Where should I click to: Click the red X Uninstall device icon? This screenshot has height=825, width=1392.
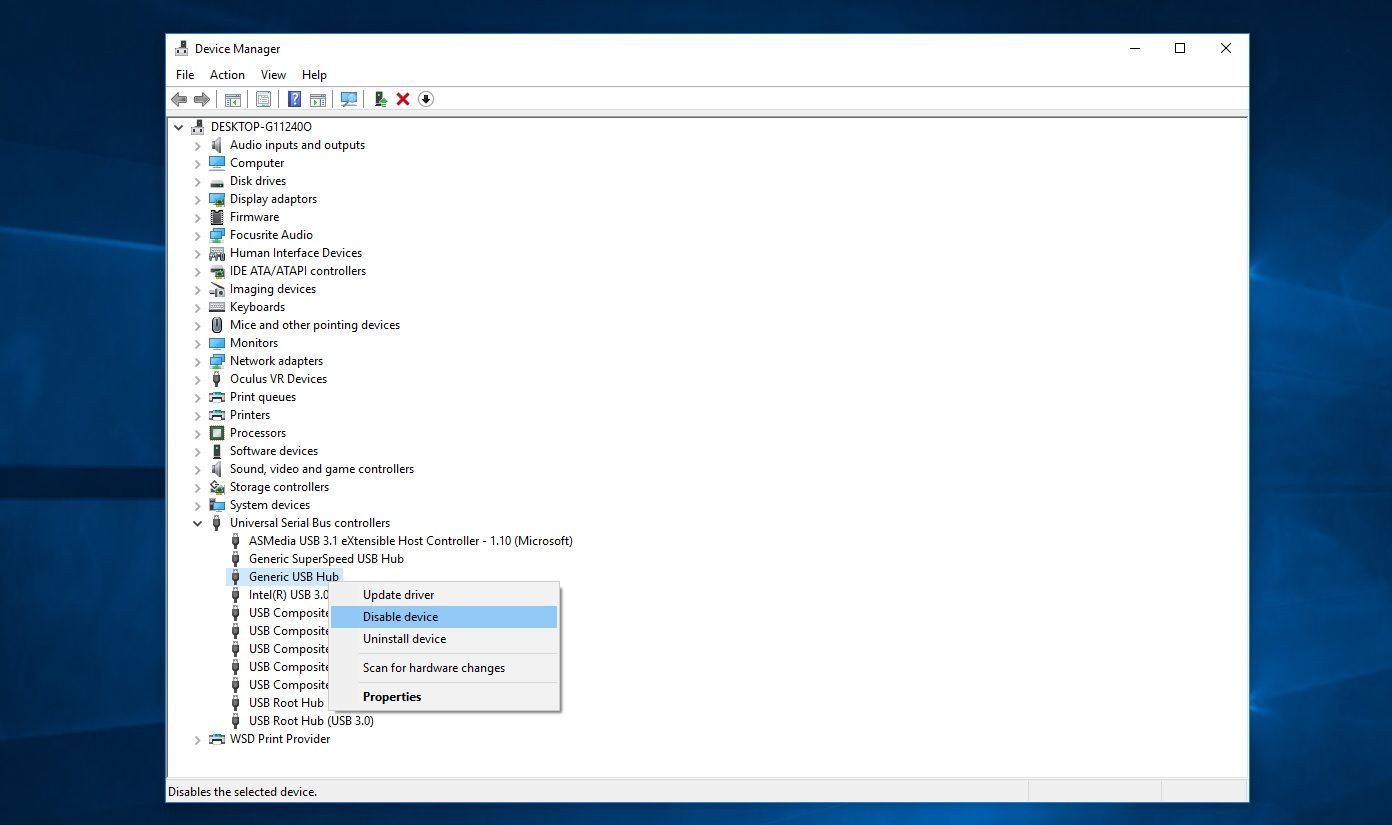click(403, 99)
